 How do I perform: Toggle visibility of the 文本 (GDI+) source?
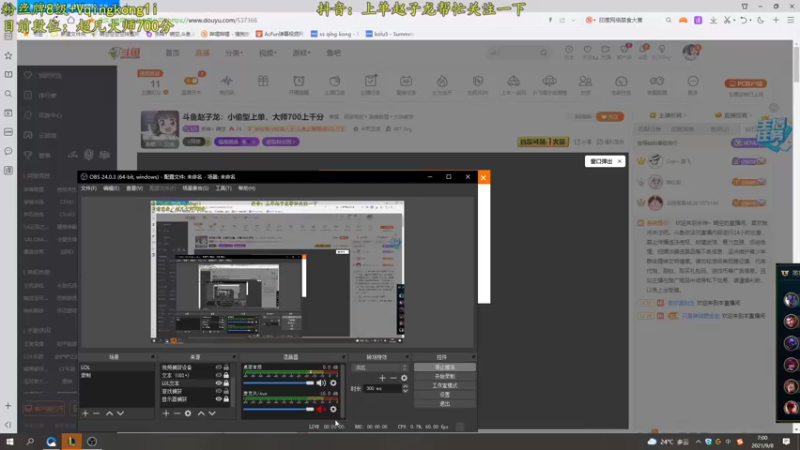tap(218, 375)
